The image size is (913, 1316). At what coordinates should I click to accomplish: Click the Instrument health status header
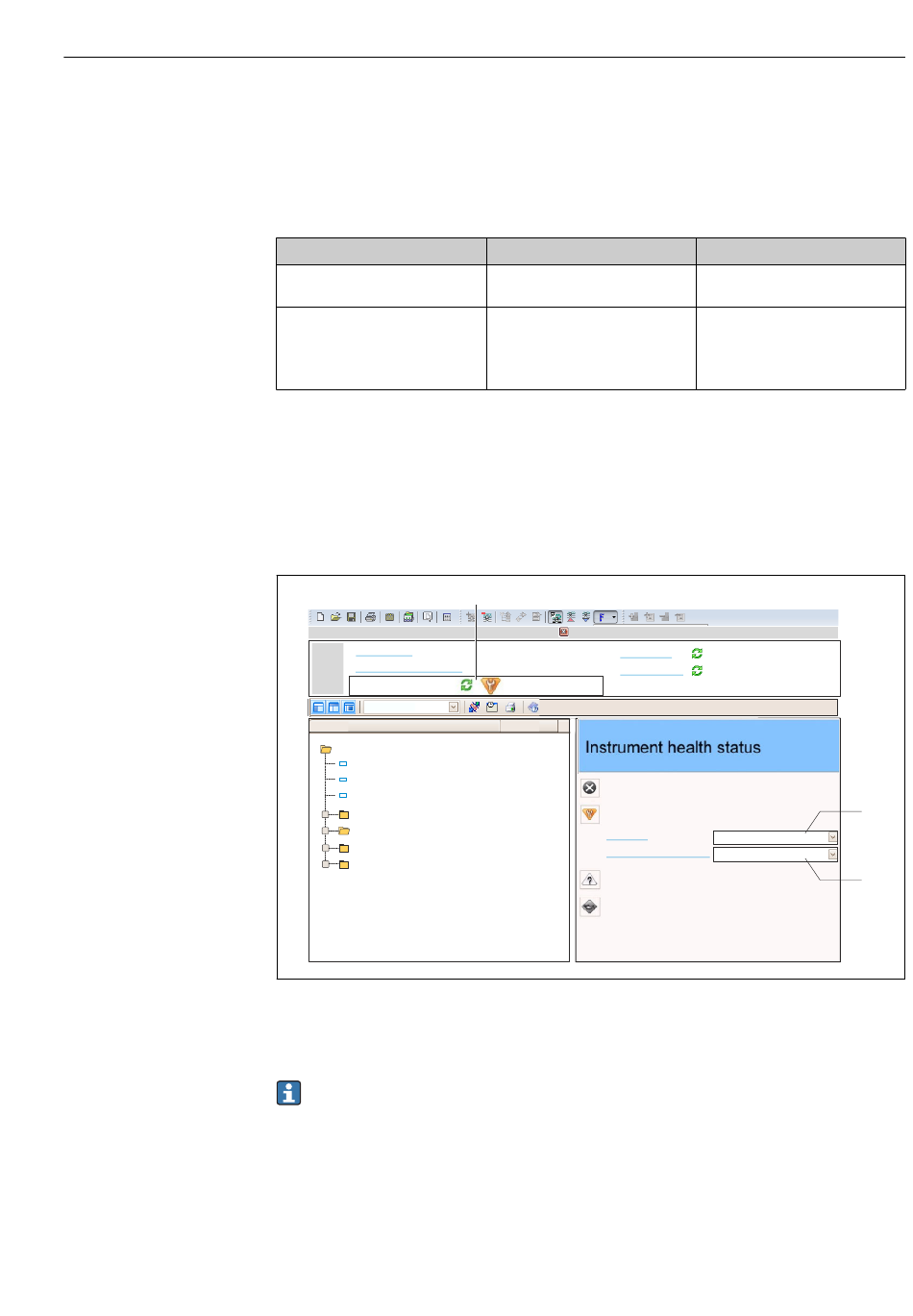(708, 747)
